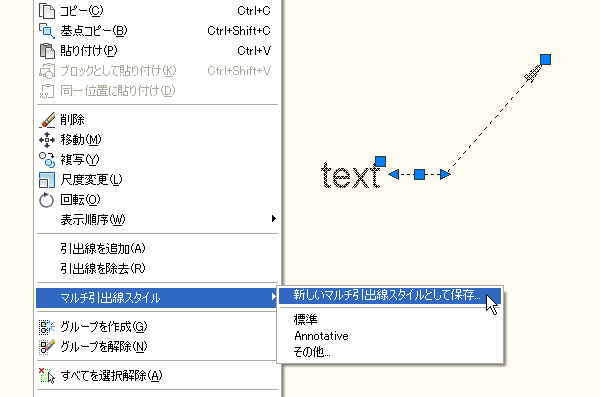Select 移動(M) in the context menu

click(157, 140)
